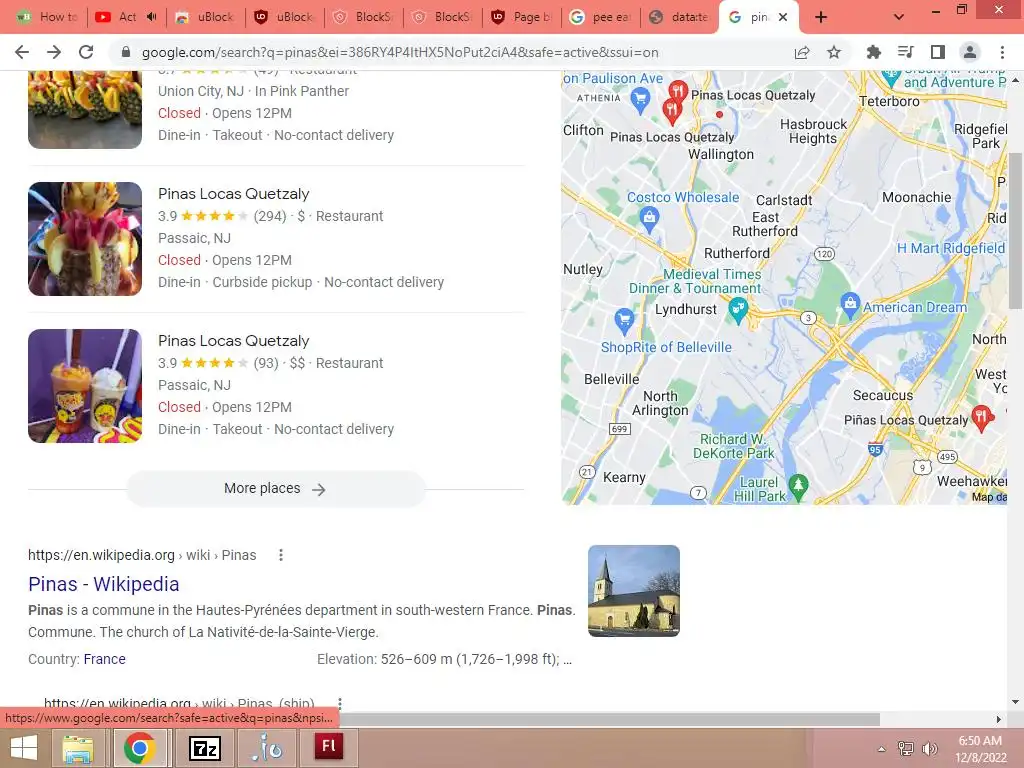Select Piñas Locas Quetzaly pin near Secaucus
The width and height of the screenshot is (1024, 768).
[x=981, y=417]
